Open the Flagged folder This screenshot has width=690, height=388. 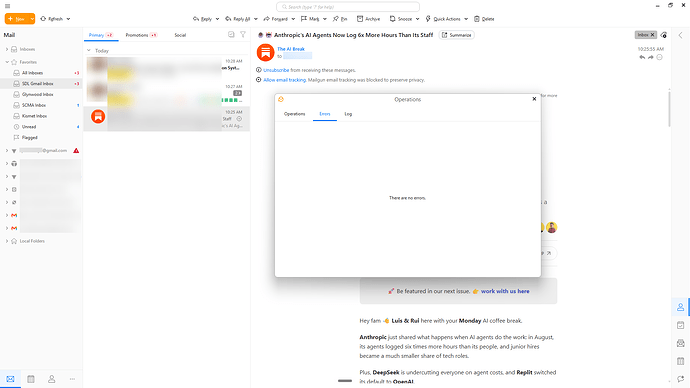point(29,138)
